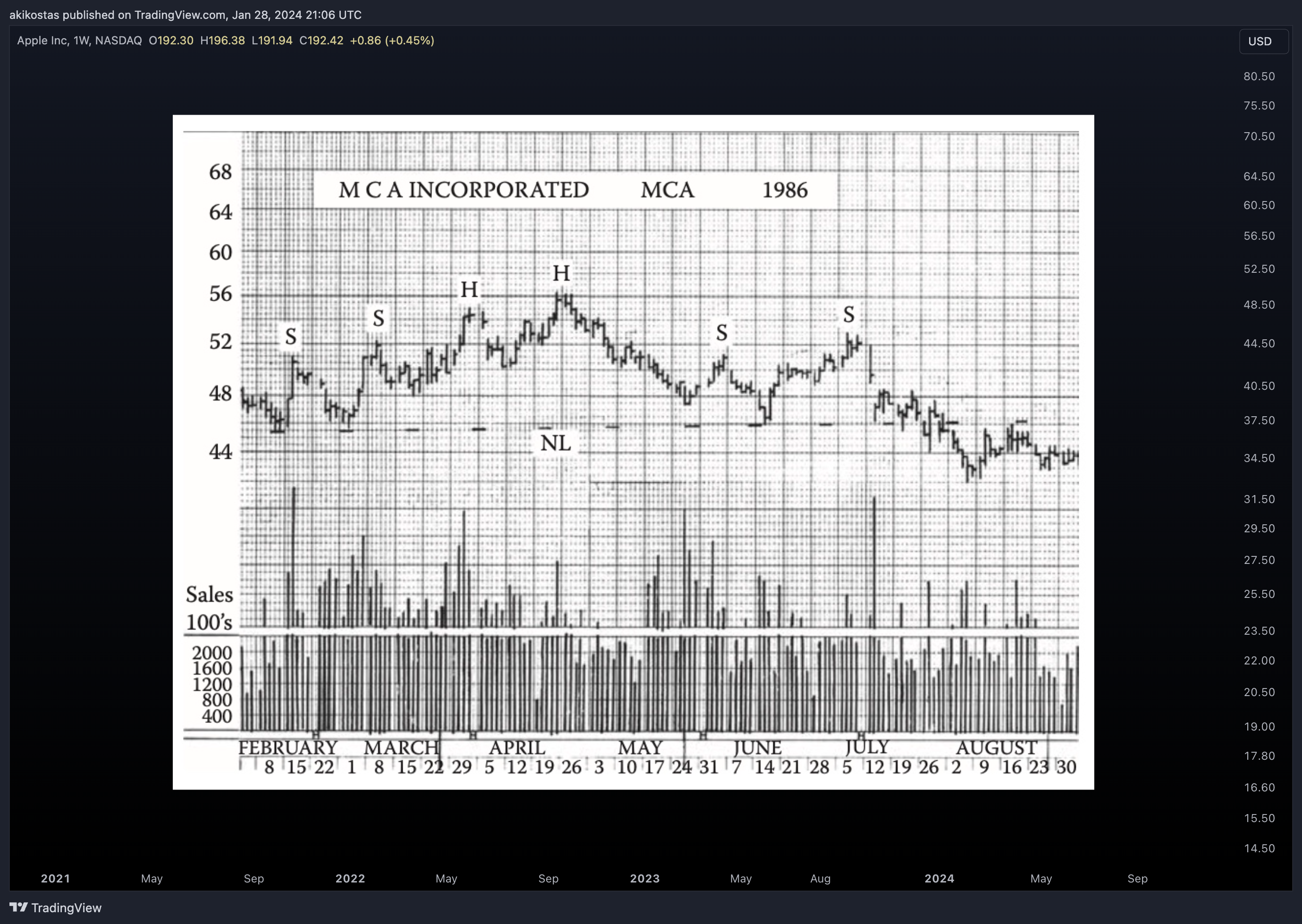The height and width of the screenshot is (924, 1302).
Task: Click the 22.00 price axis label
Action: pyautogui.click(x=1259, y=661)
